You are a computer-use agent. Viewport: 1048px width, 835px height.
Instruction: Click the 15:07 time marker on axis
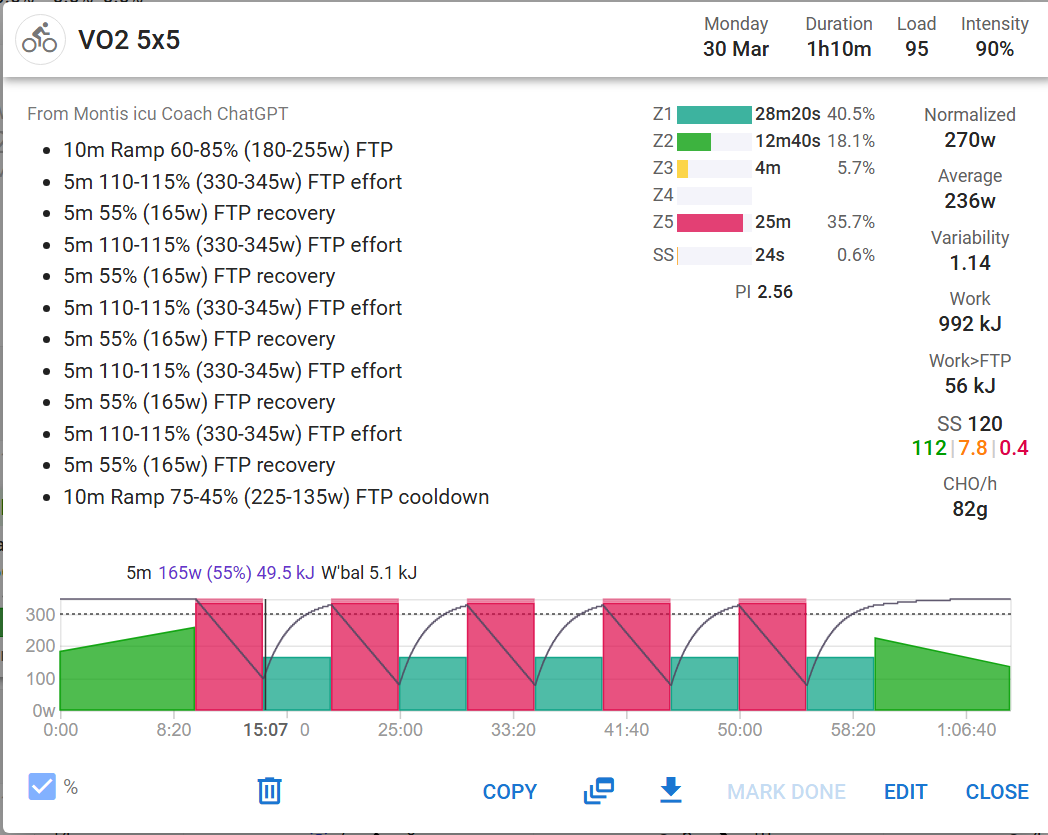(x=265, y=730)
